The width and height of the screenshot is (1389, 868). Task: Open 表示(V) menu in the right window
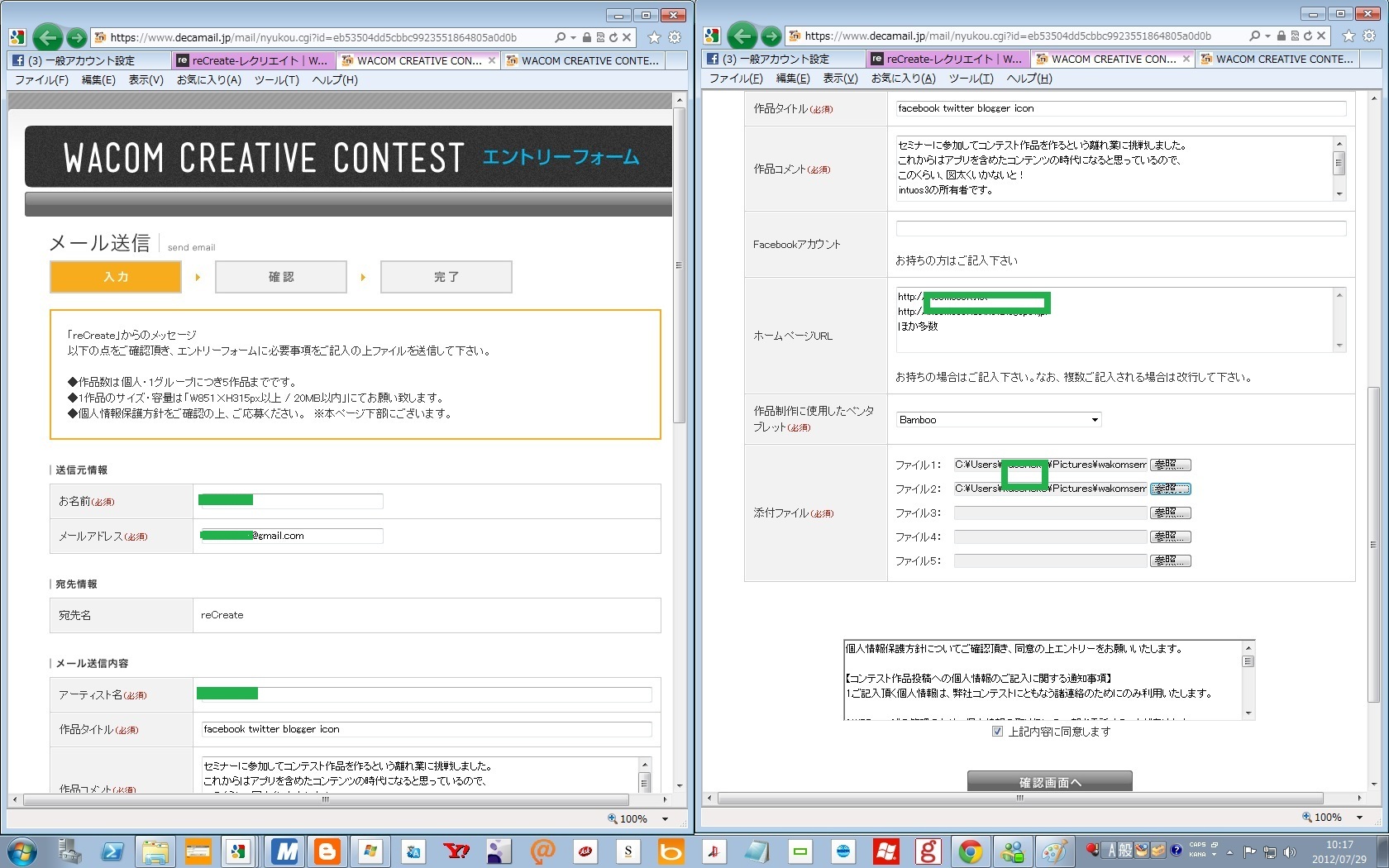tap(840, 79)
